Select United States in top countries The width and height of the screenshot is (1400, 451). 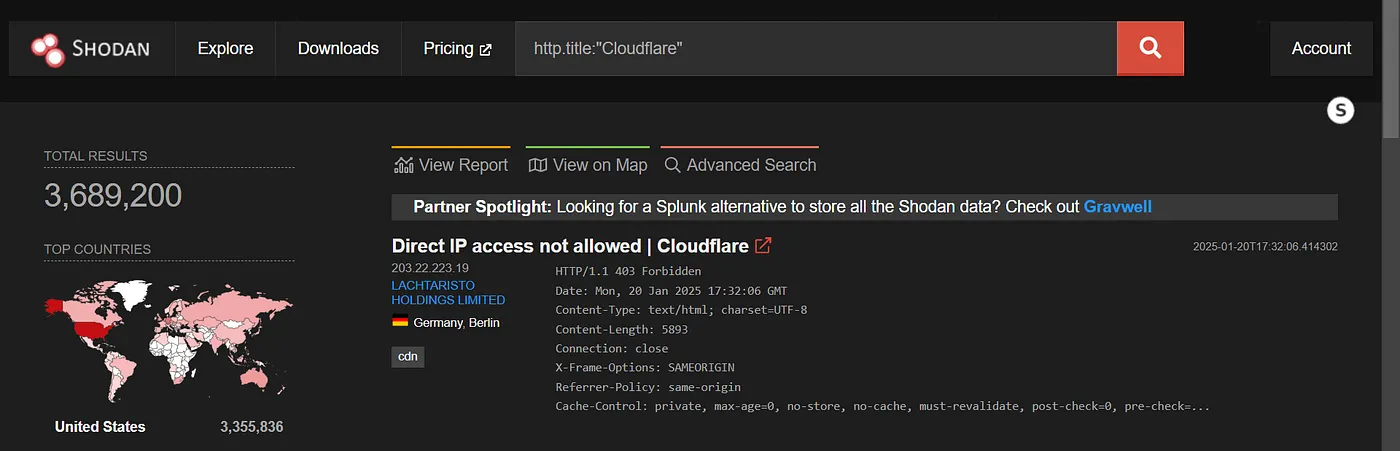pyautogui.click(x=100, y=427)
